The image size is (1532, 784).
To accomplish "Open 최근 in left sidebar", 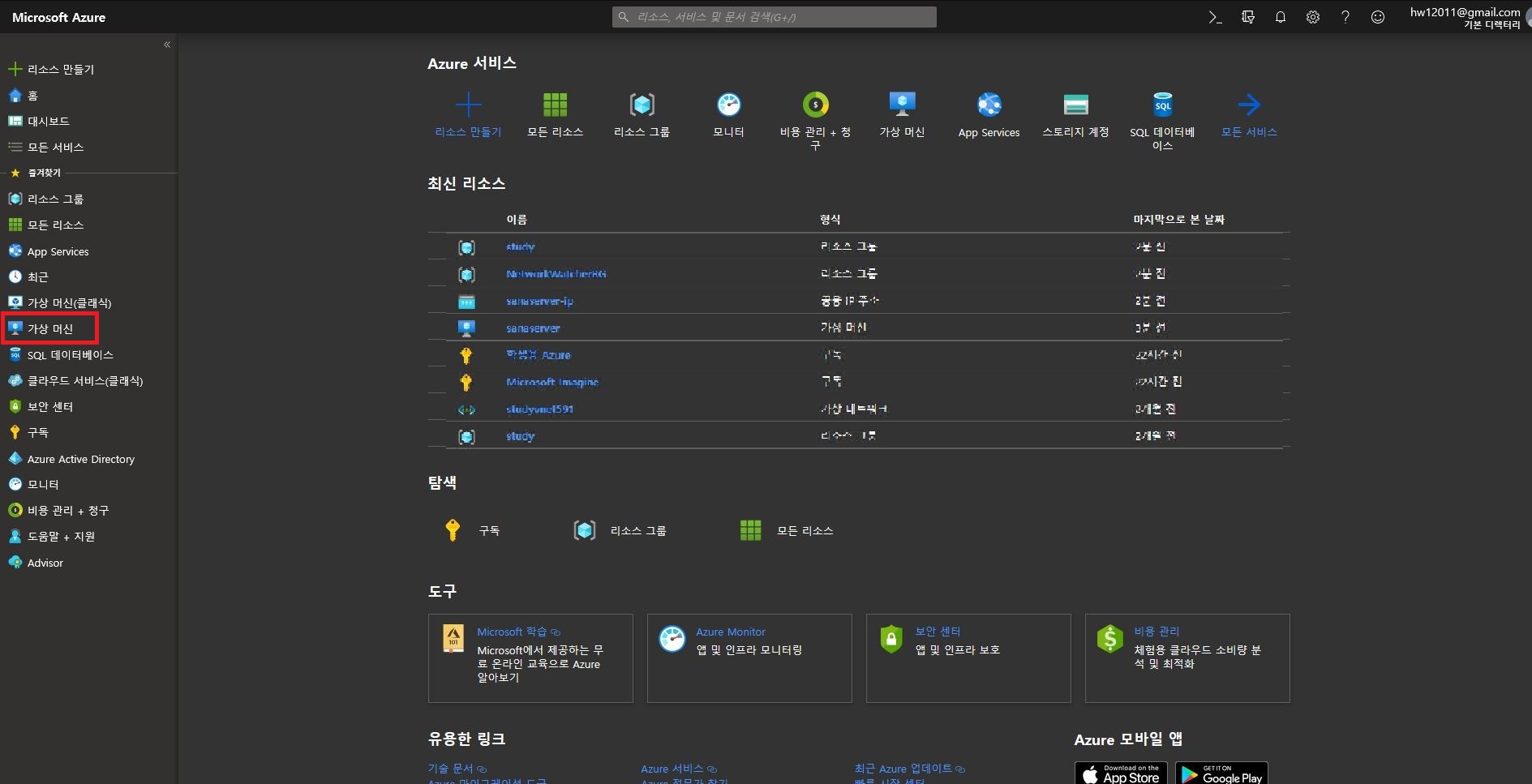I will [x=28, y=277].
